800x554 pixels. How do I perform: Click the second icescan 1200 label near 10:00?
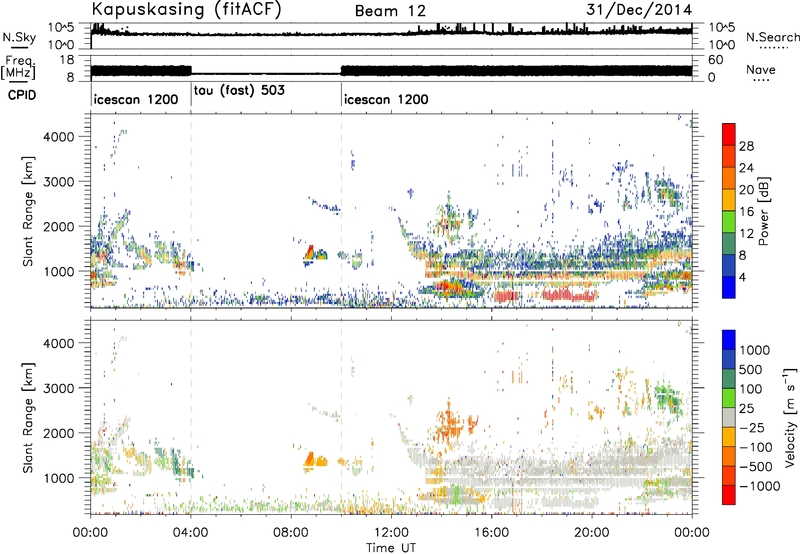click(386, 99)
